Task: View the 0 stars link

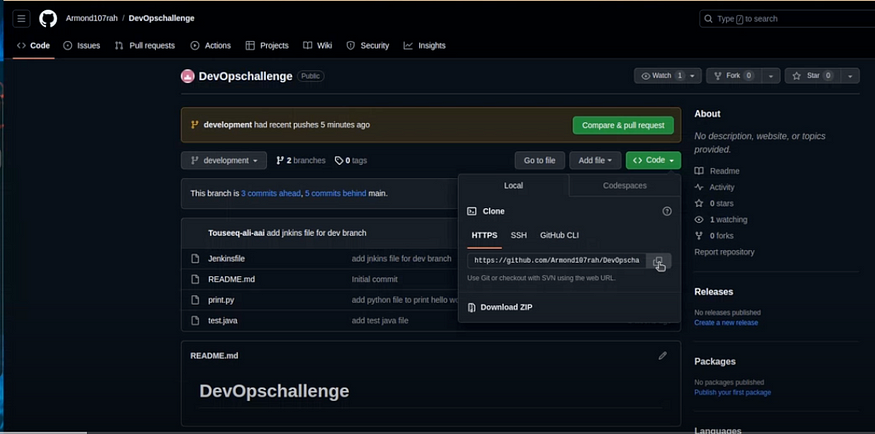Action: (714, 204)
